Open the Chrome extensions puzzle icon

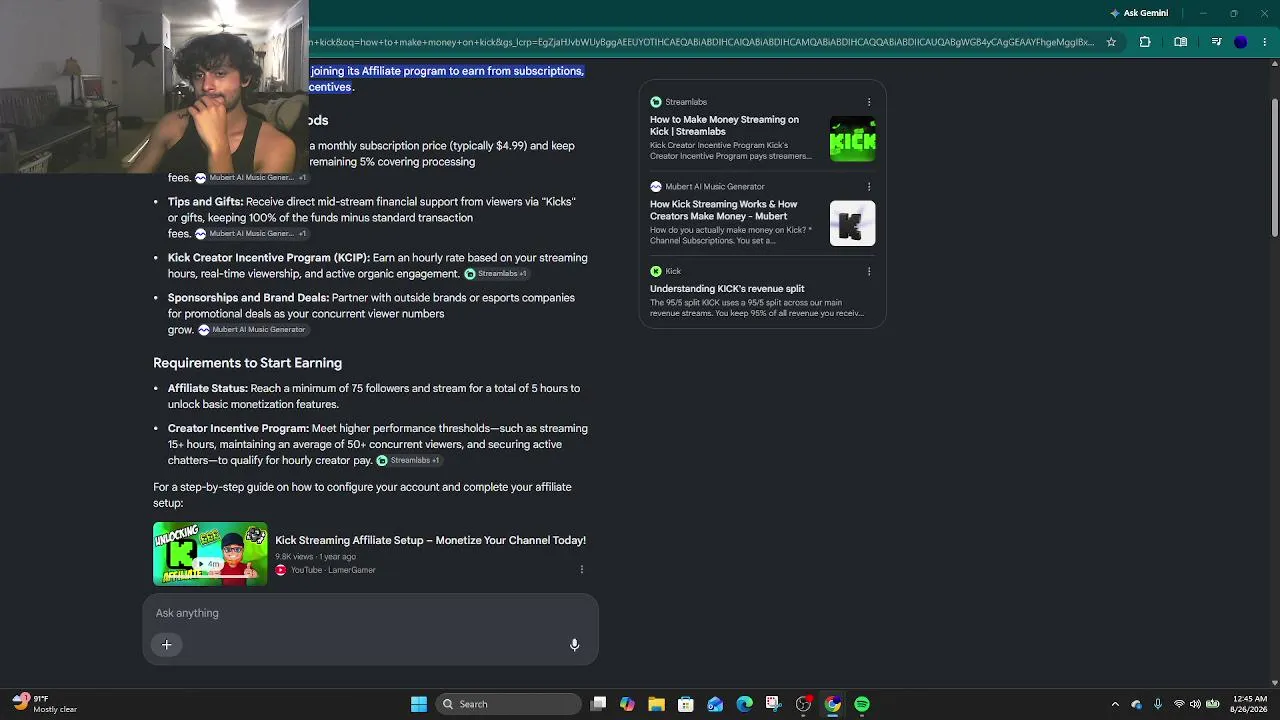tap(1145, 42)
